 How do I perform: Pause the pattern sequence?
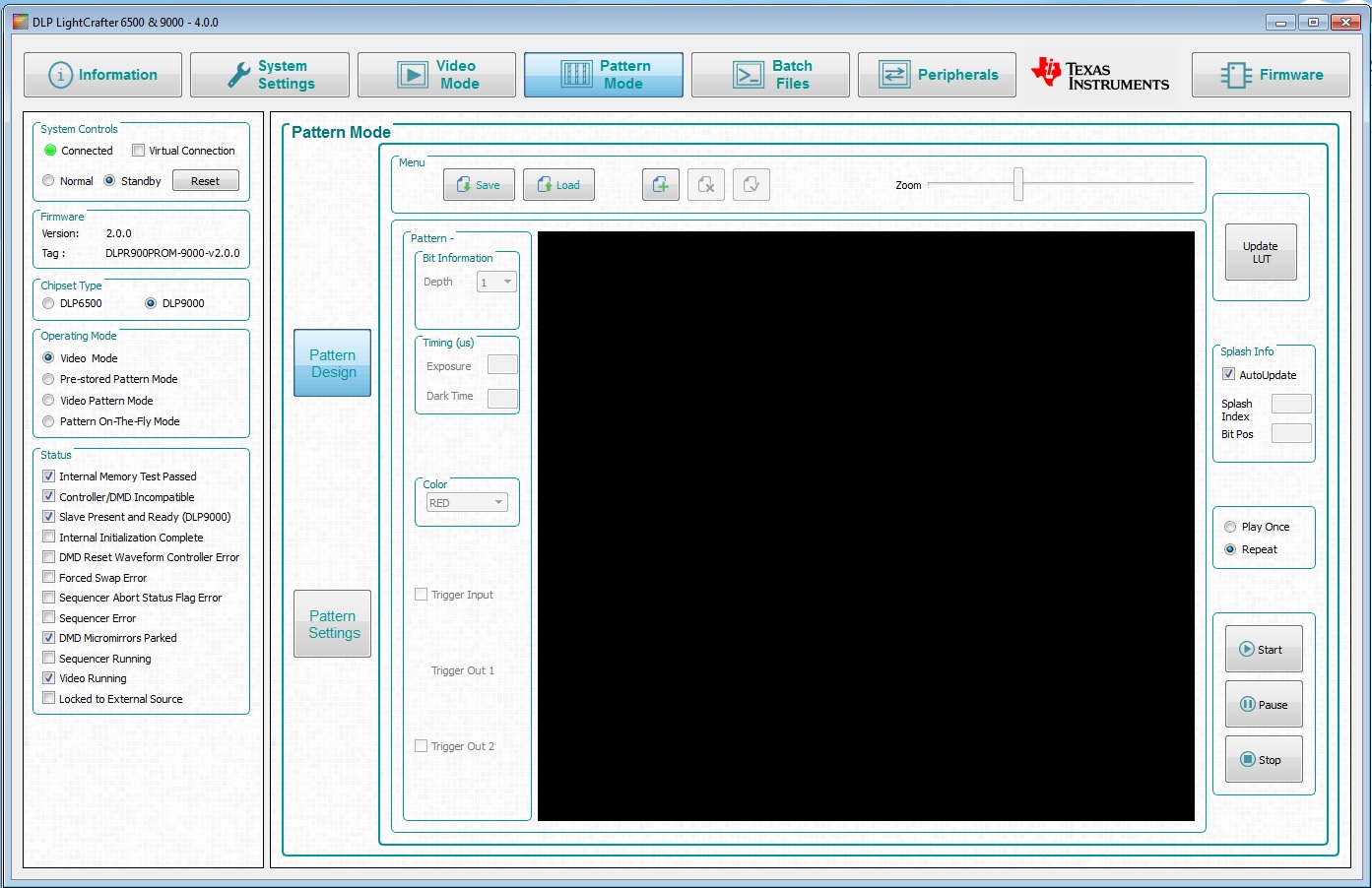(1264, 705)
